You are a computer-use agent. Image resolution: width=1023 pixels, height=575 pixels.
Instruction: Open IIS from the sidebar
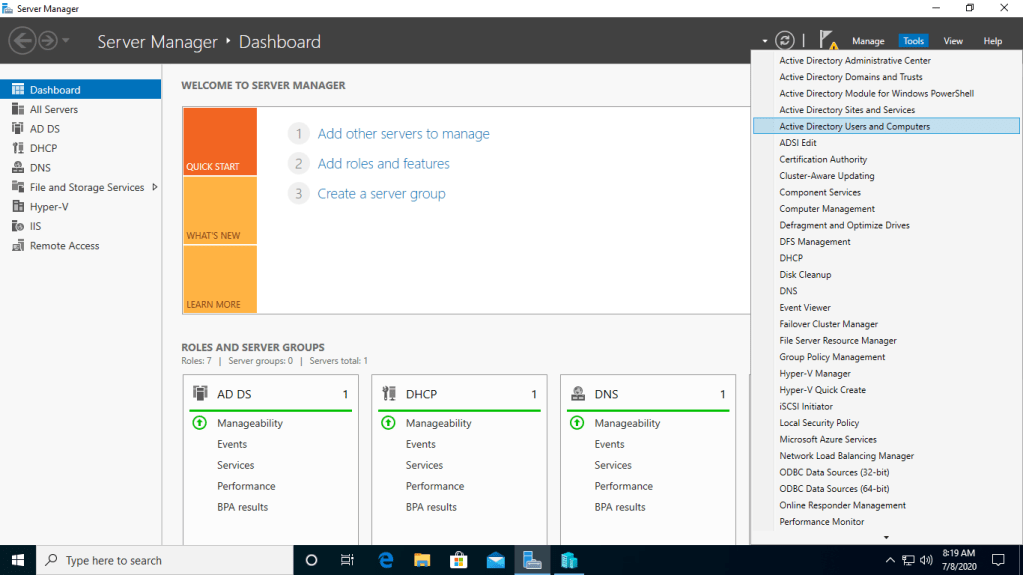tap(35, 226)
